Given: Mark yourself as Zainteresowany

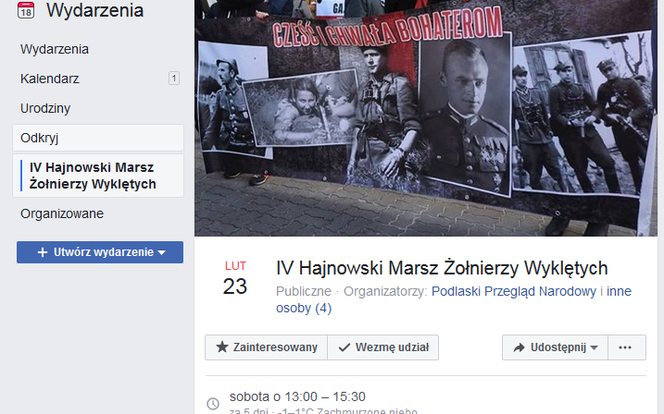Looking at the screenshot, I should click(266, 348).
